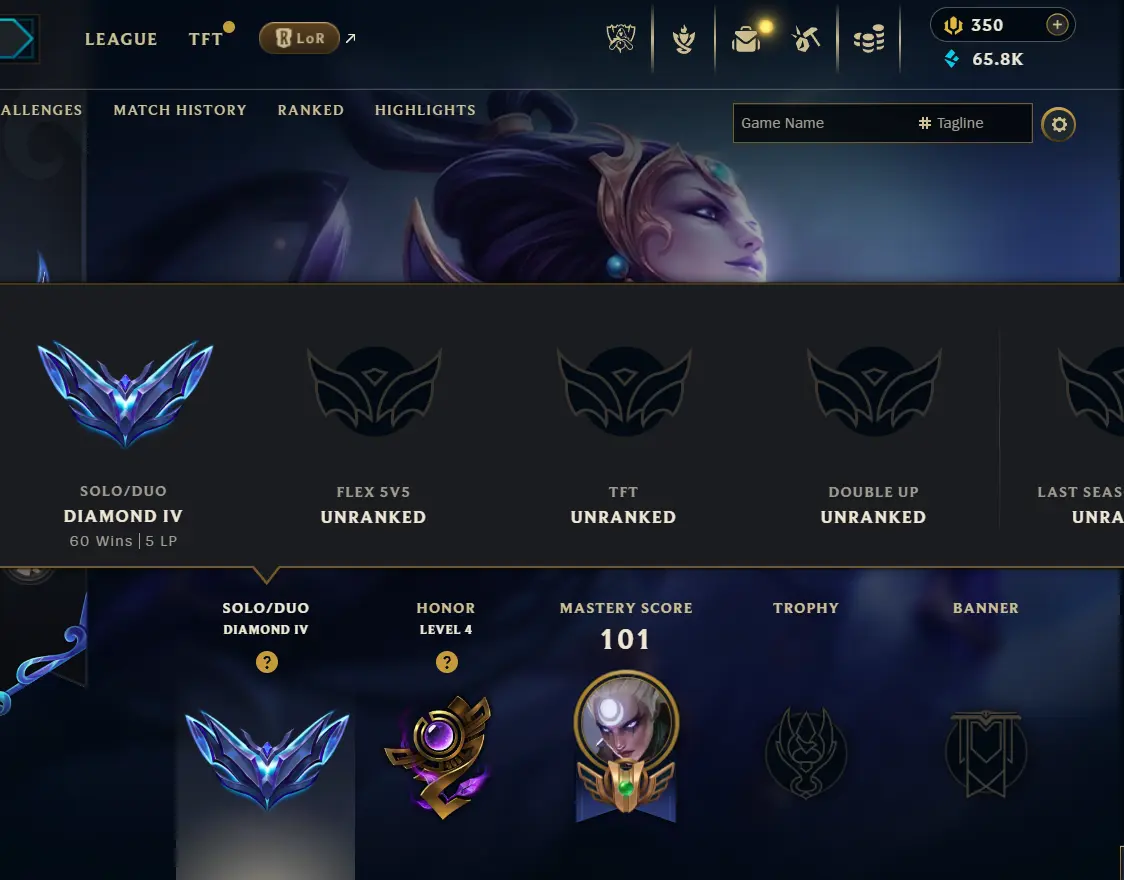
Task: Go to League in top navigation
Action: click(x=121, y=39)
